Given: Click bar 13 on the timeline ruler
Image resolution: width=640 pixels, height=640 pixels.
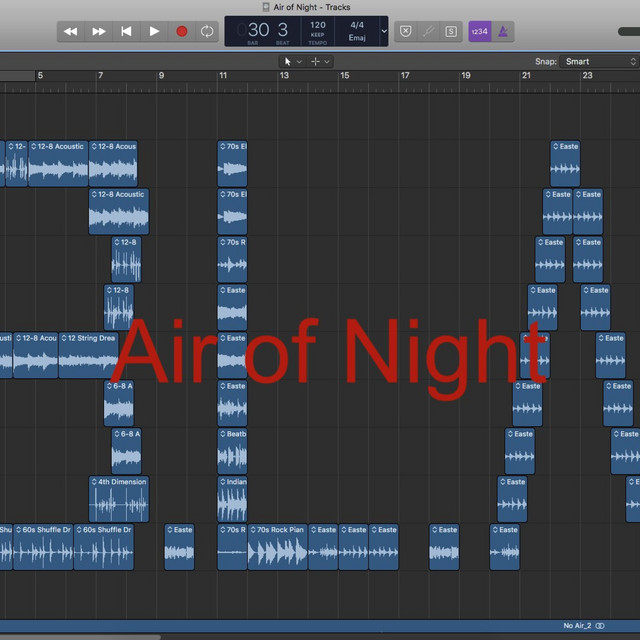Looking at the screenshot, I should click(x=285, y=76).
